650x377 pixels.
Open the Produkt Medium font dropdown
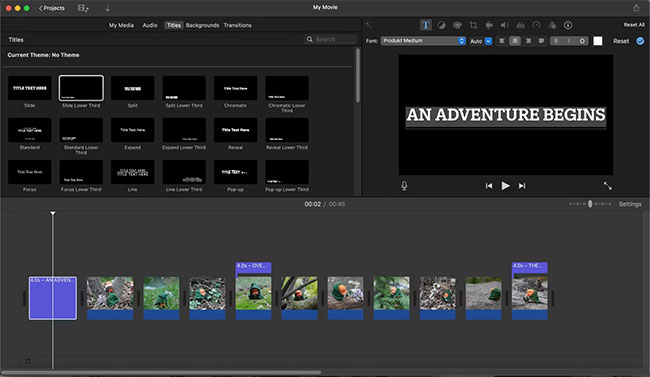click(x=423, y=41)
